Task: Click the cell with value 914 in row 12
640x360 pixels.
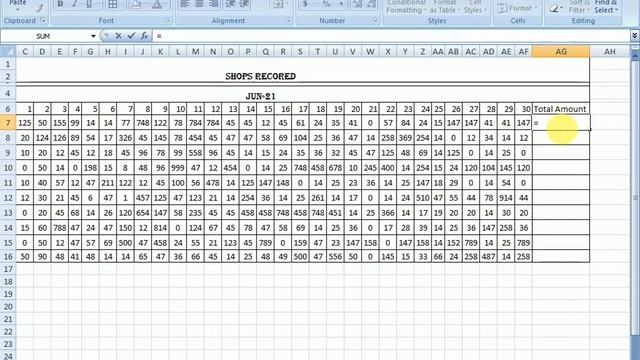Action: (x=506, y=198)
